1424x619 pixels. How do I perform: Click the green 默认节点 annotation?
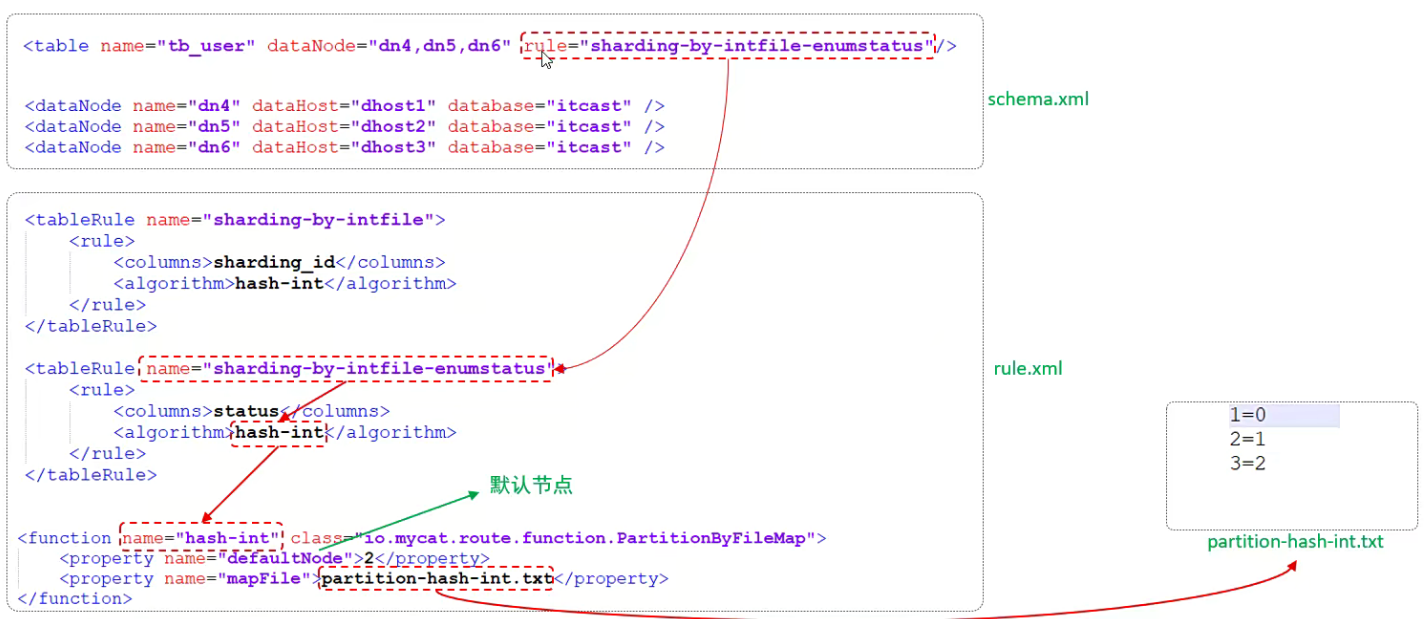pos(531,485)
